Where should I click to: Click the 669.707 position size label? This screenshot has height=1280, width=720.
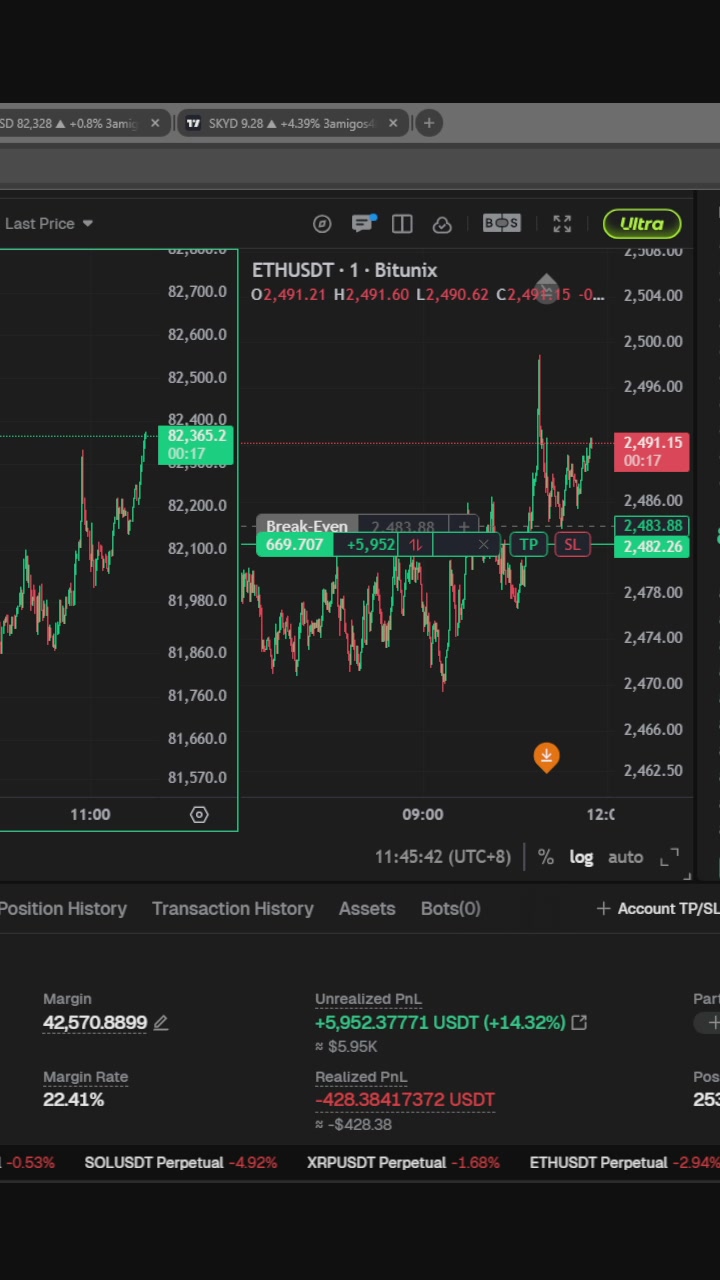(x=295, y=545)
